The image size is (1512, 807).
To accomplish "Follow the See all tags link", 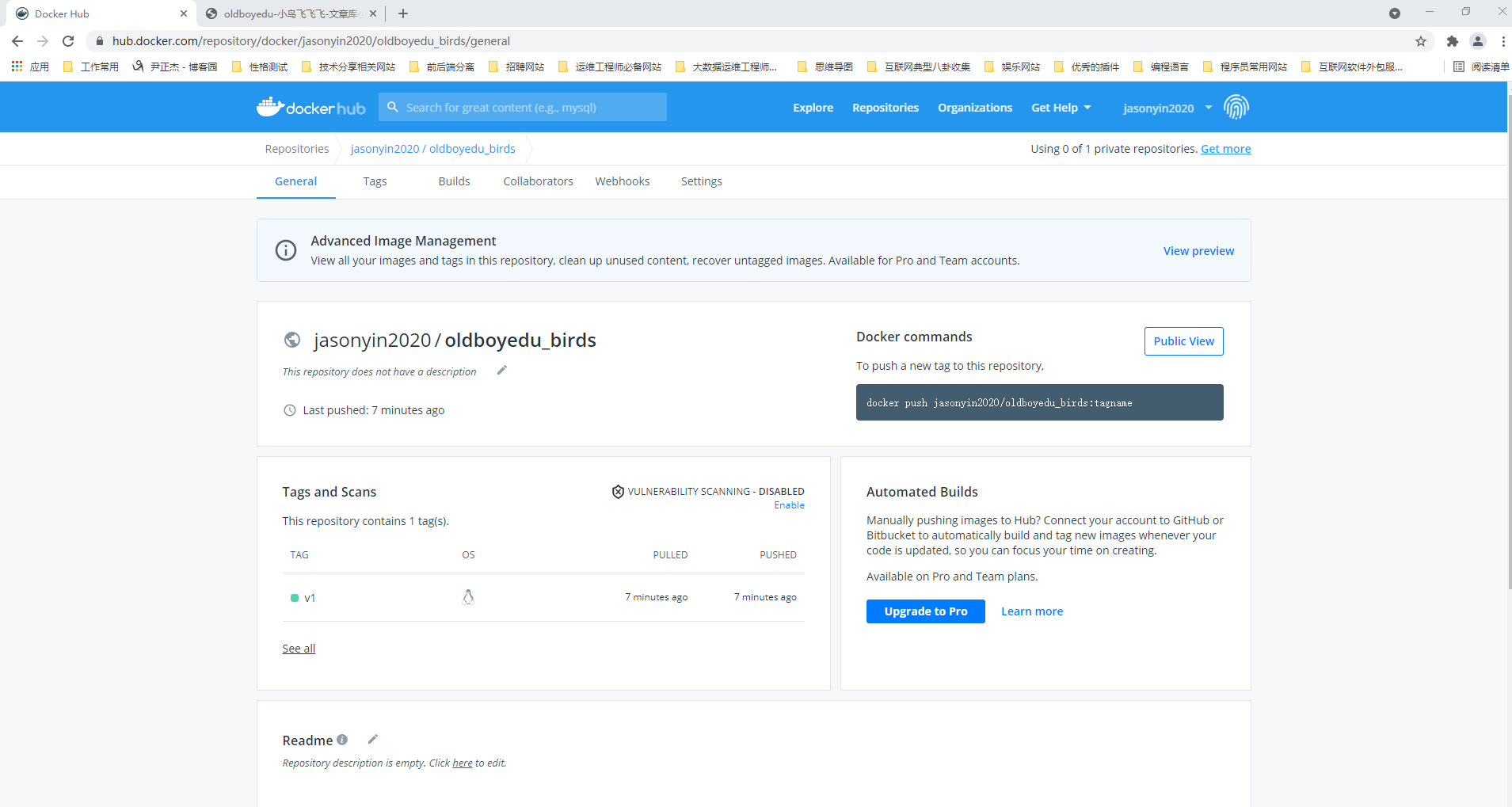I will coord(299,649).
